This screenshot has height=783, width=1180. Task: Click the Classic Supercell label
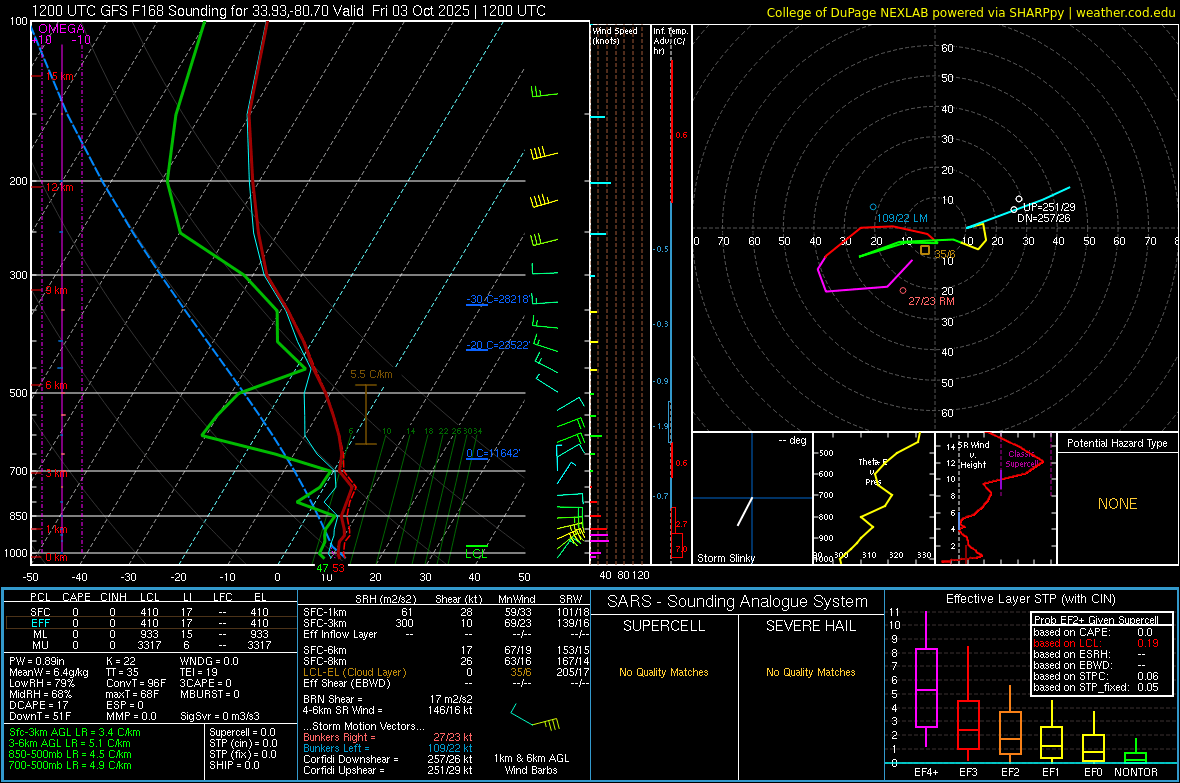(1022, 459)
